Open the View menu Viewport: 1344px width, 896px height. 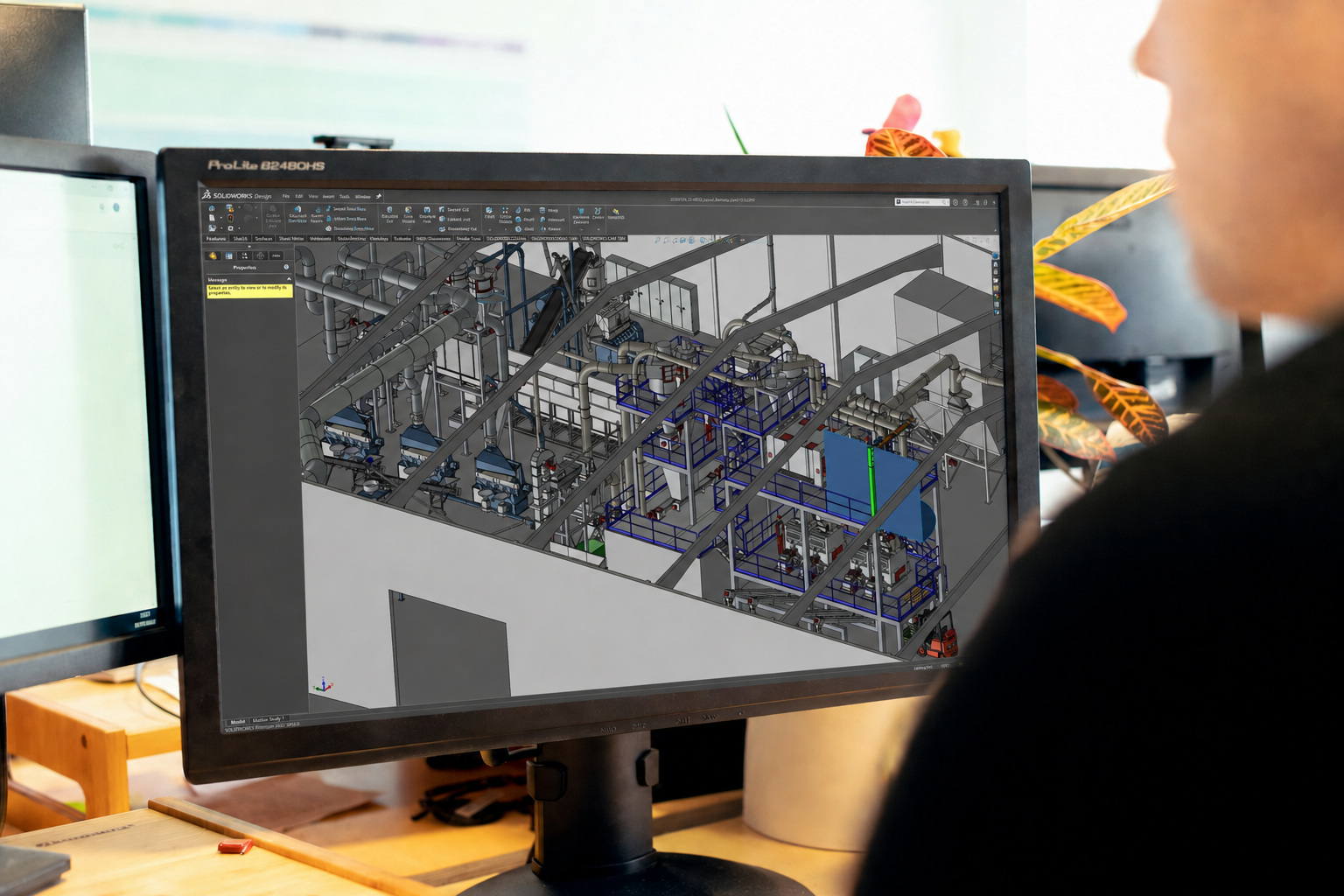tap(313, 196)
